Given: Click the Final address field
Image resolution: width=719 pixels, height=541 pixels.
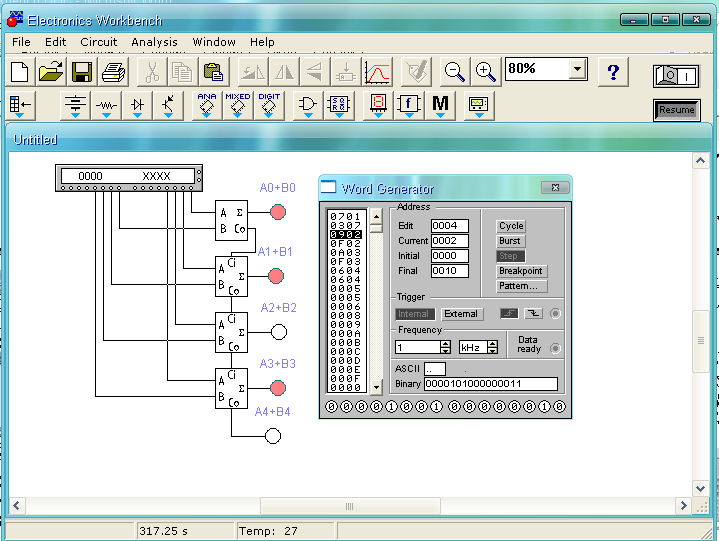Looking at the screenshot, I should 450,271.
